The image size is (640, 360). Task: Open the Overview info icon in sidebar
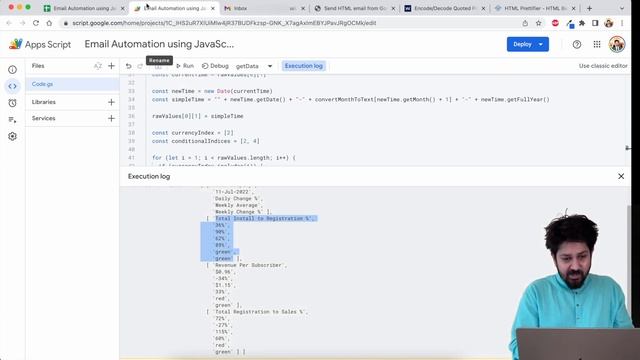click(x=12, y=70)
